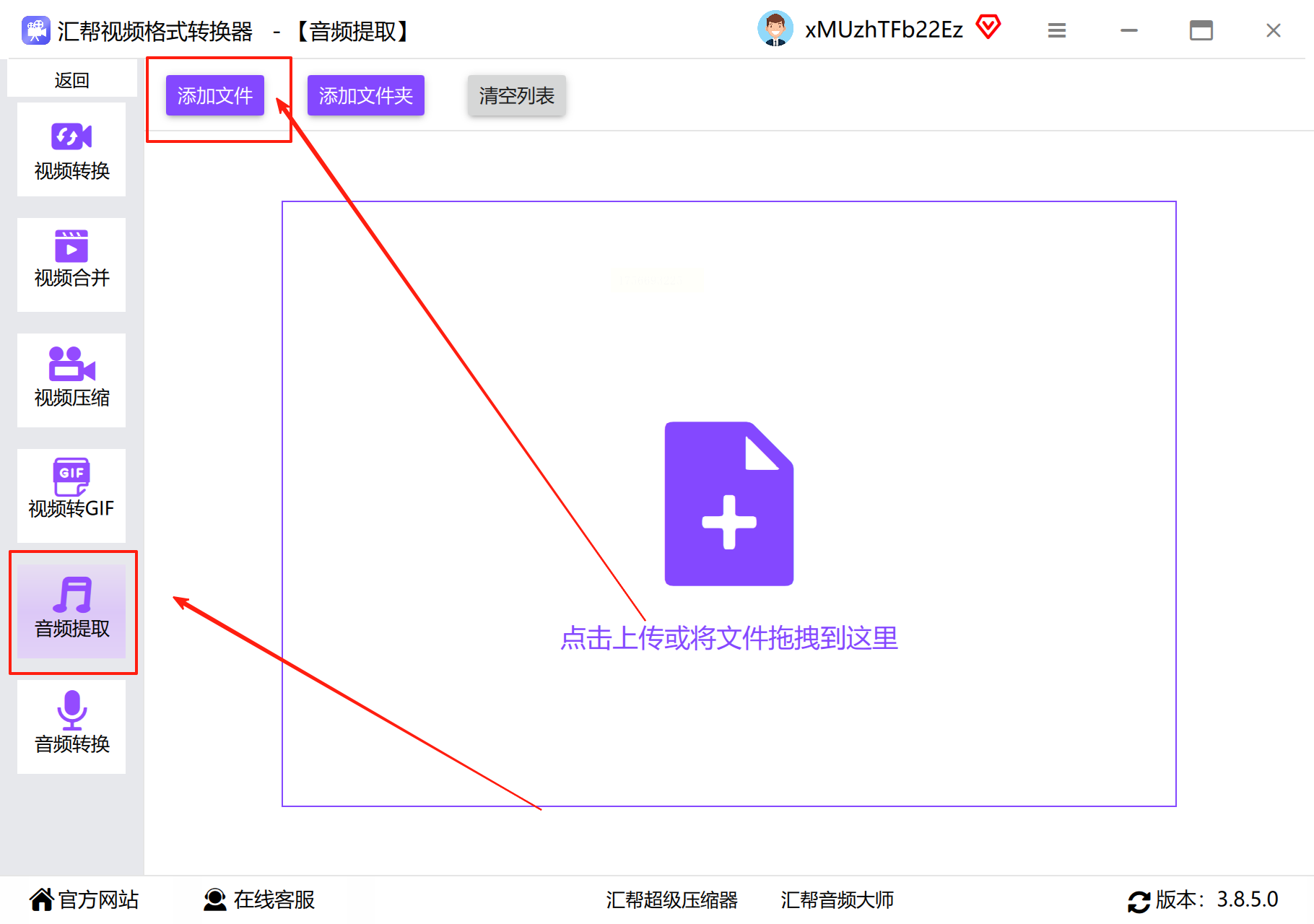Click the red VIP diamond icon
This screenshot has height=924, width=1314.
click(988, 27)
